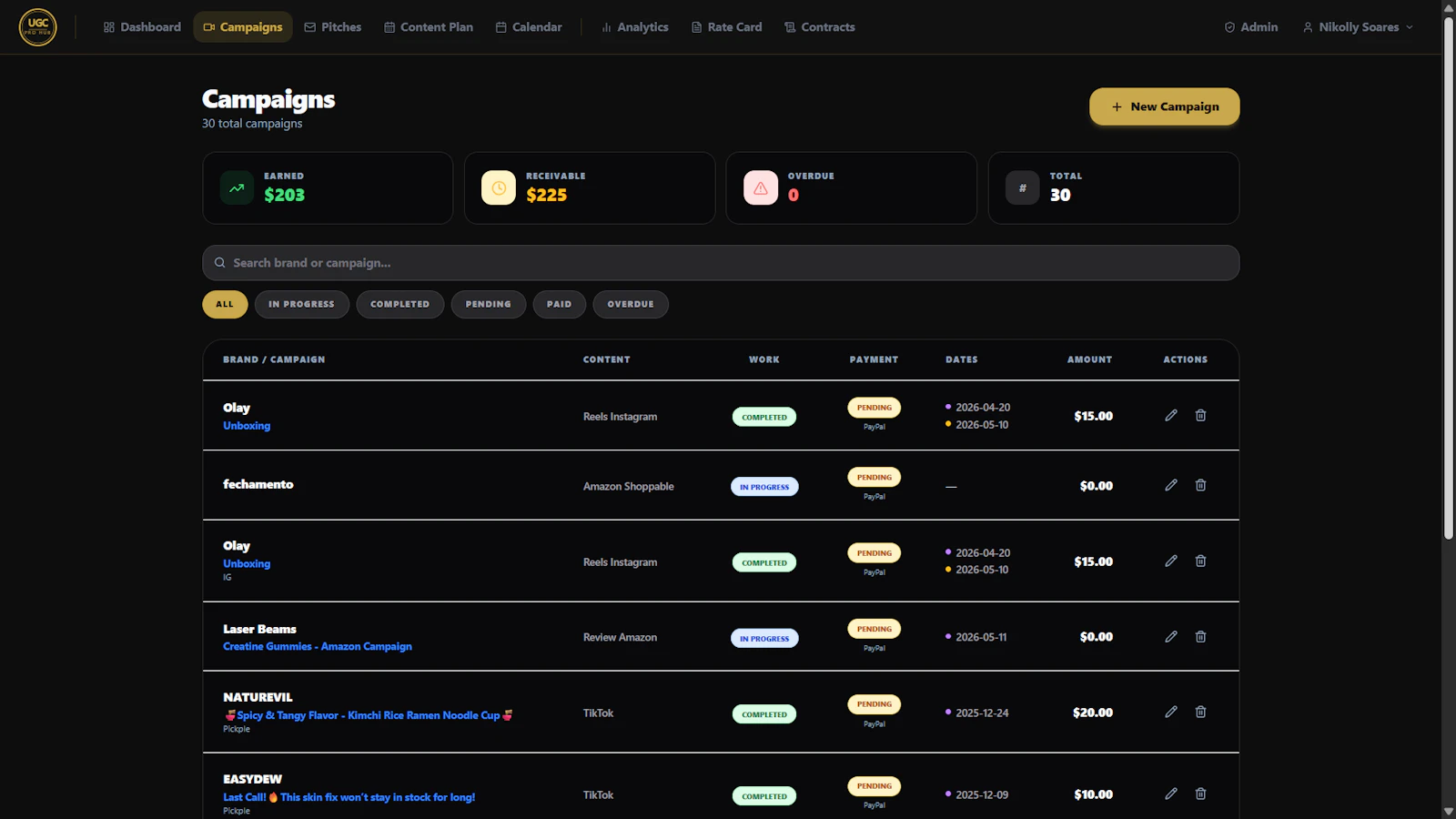The height and width of the screenshot is (819, 1456).
Task: Filter campaigns by COMPLETED
Action: pyautogui.click(x=399, y=304)
